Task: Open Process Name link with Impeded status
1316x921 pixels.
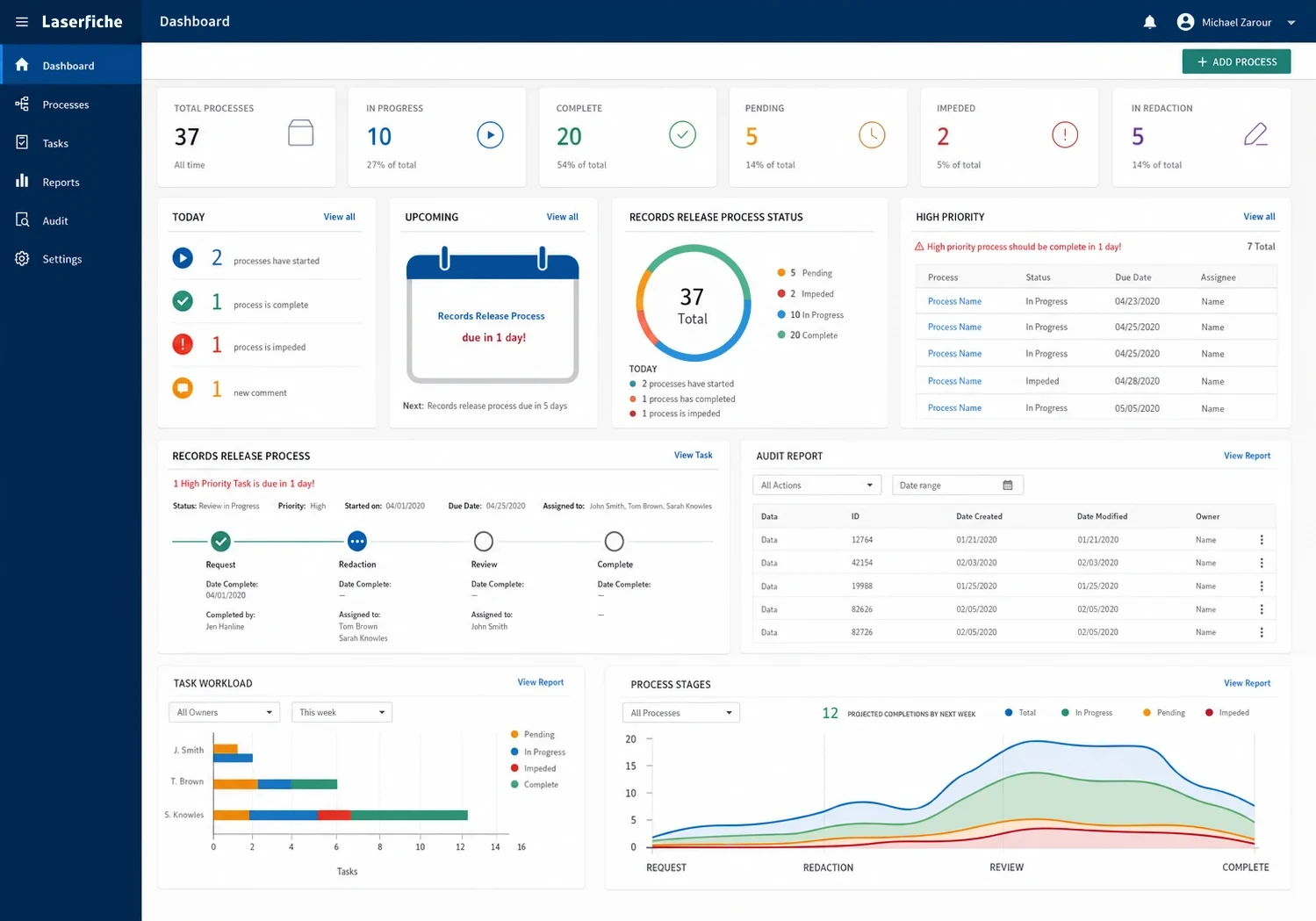Action: (x=954, y=381)
